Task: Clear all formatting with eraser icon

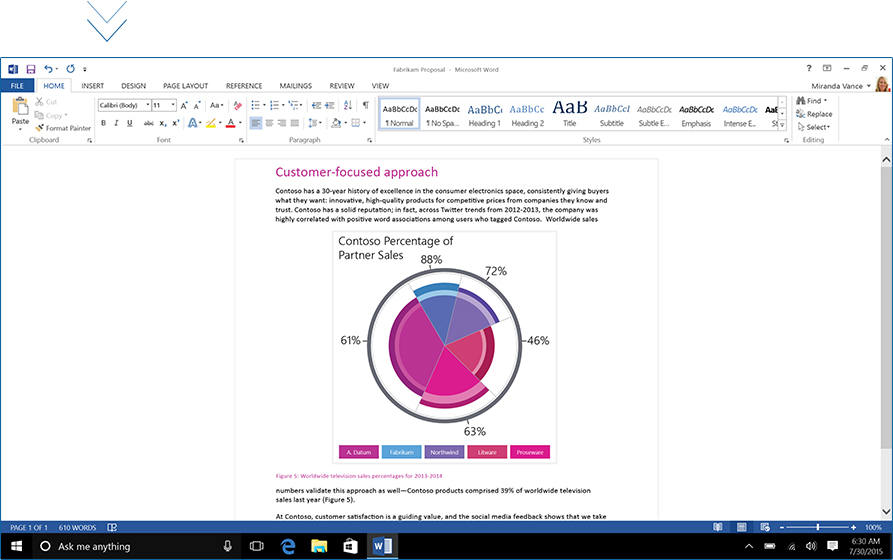Action: click(238, 105)
